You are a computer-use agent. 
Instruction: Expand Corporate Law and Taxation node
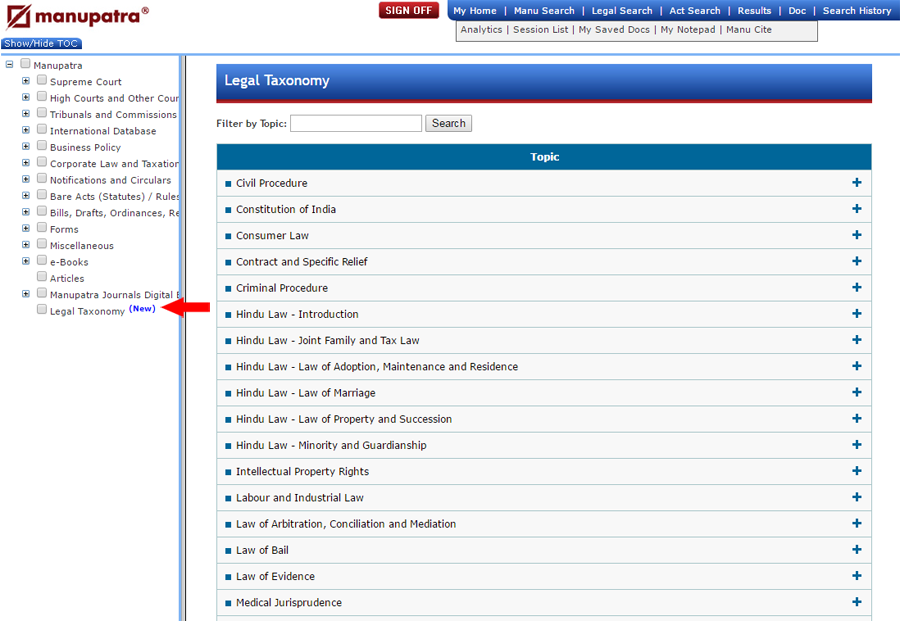pos(26,163)
